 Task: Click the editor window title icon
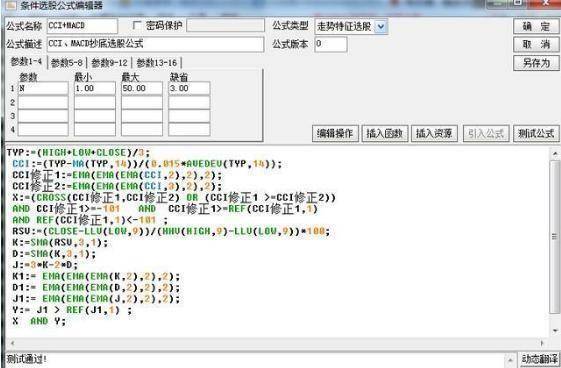pyautogui.click(x=10, y=5)
